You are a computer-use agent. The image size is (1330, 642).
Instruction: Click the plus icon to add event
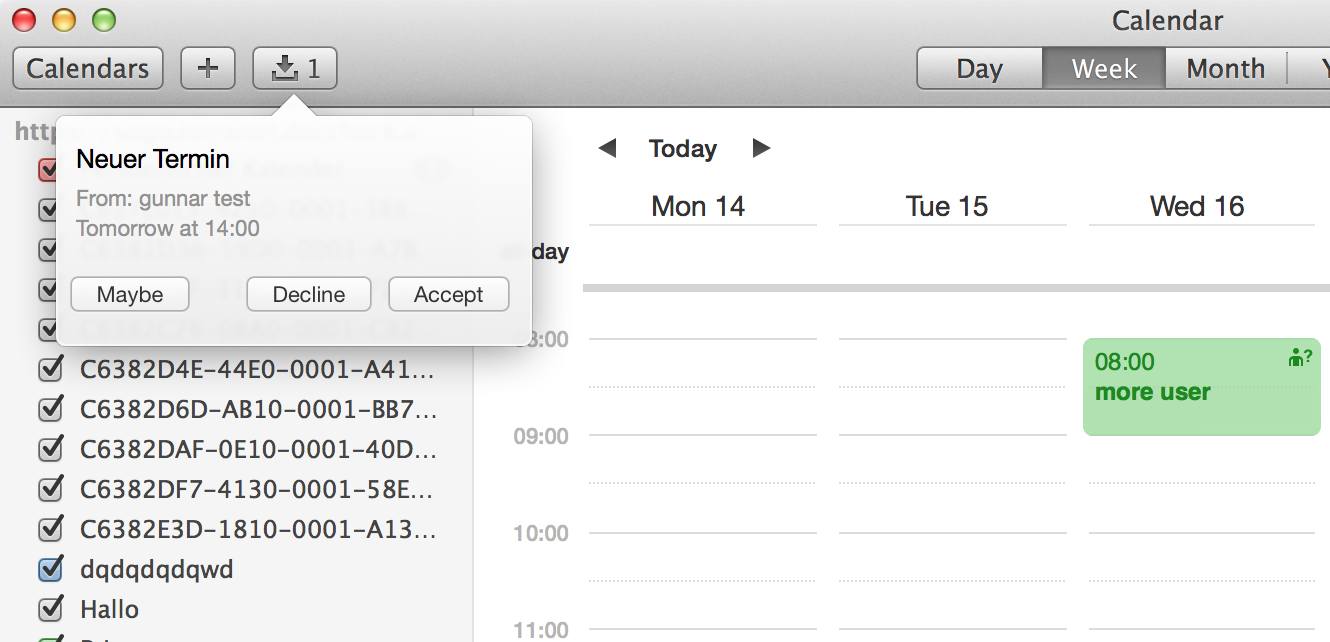(x=207, y=69)
